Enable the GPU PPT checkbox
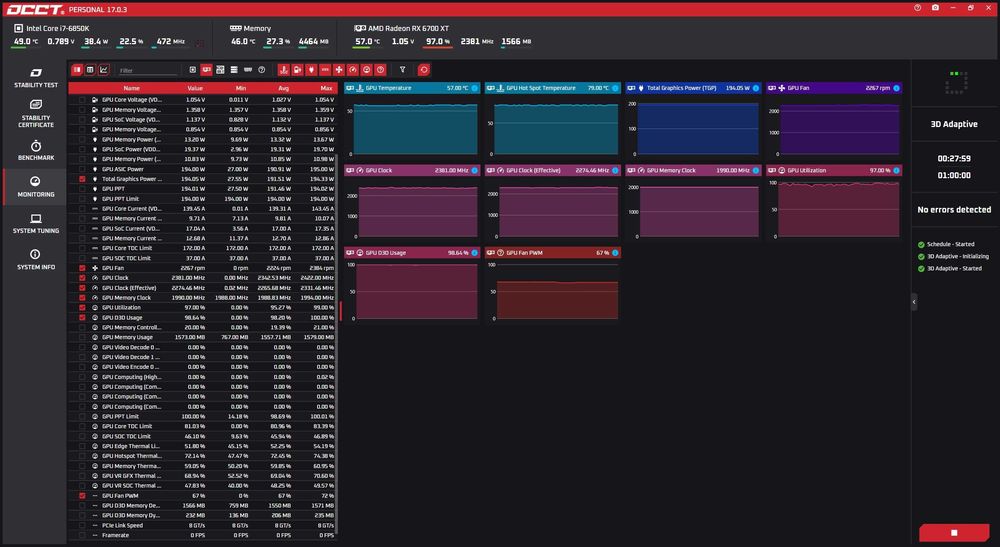 [82, 189]
